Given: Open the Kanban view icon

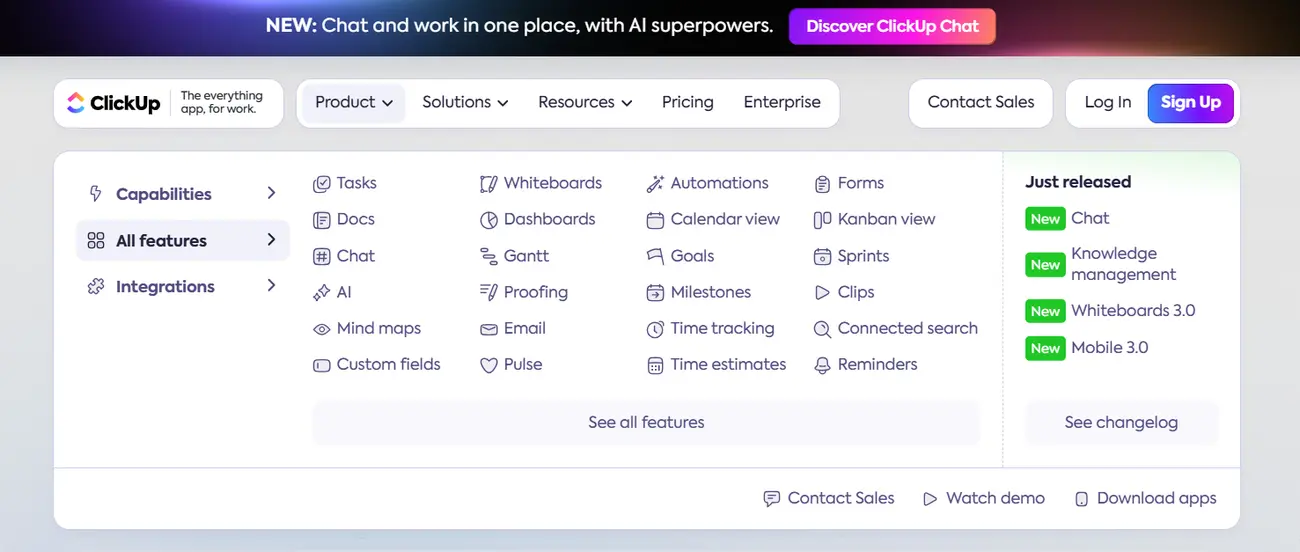Looking at the screenshot, I should pyautogui.click(x=822, y=220).
